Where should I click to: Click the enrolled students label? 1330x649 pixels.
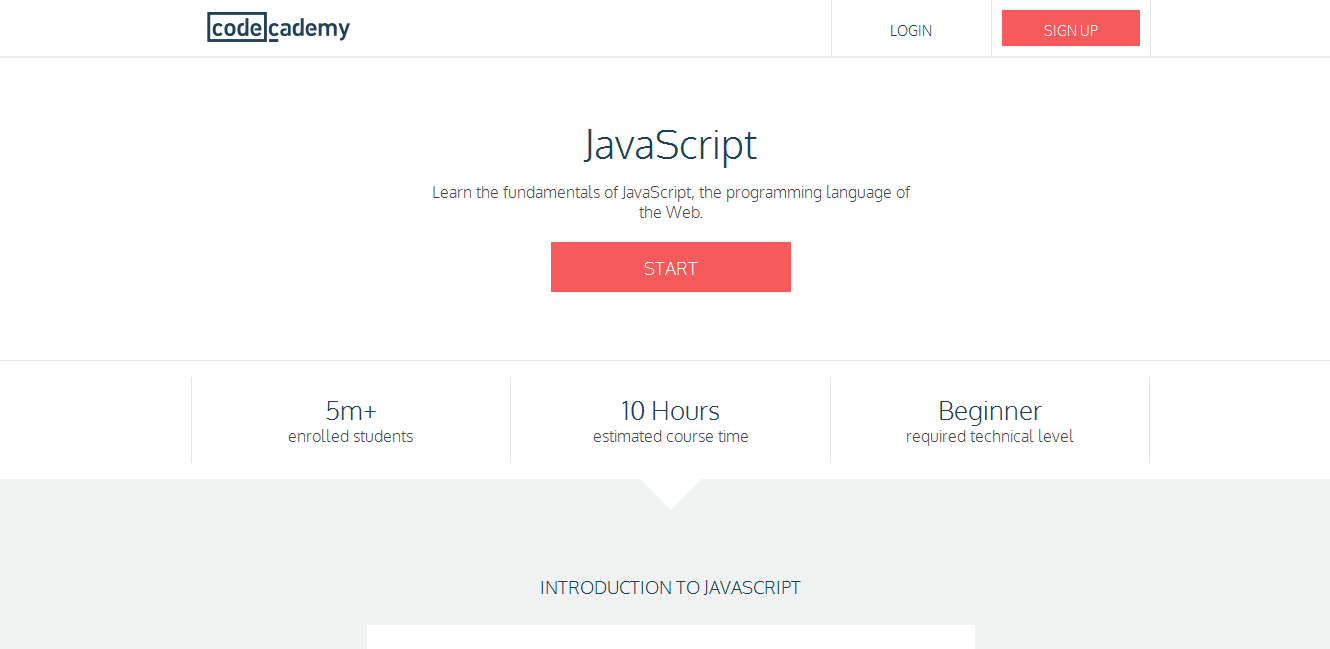(x=351, y=436)
